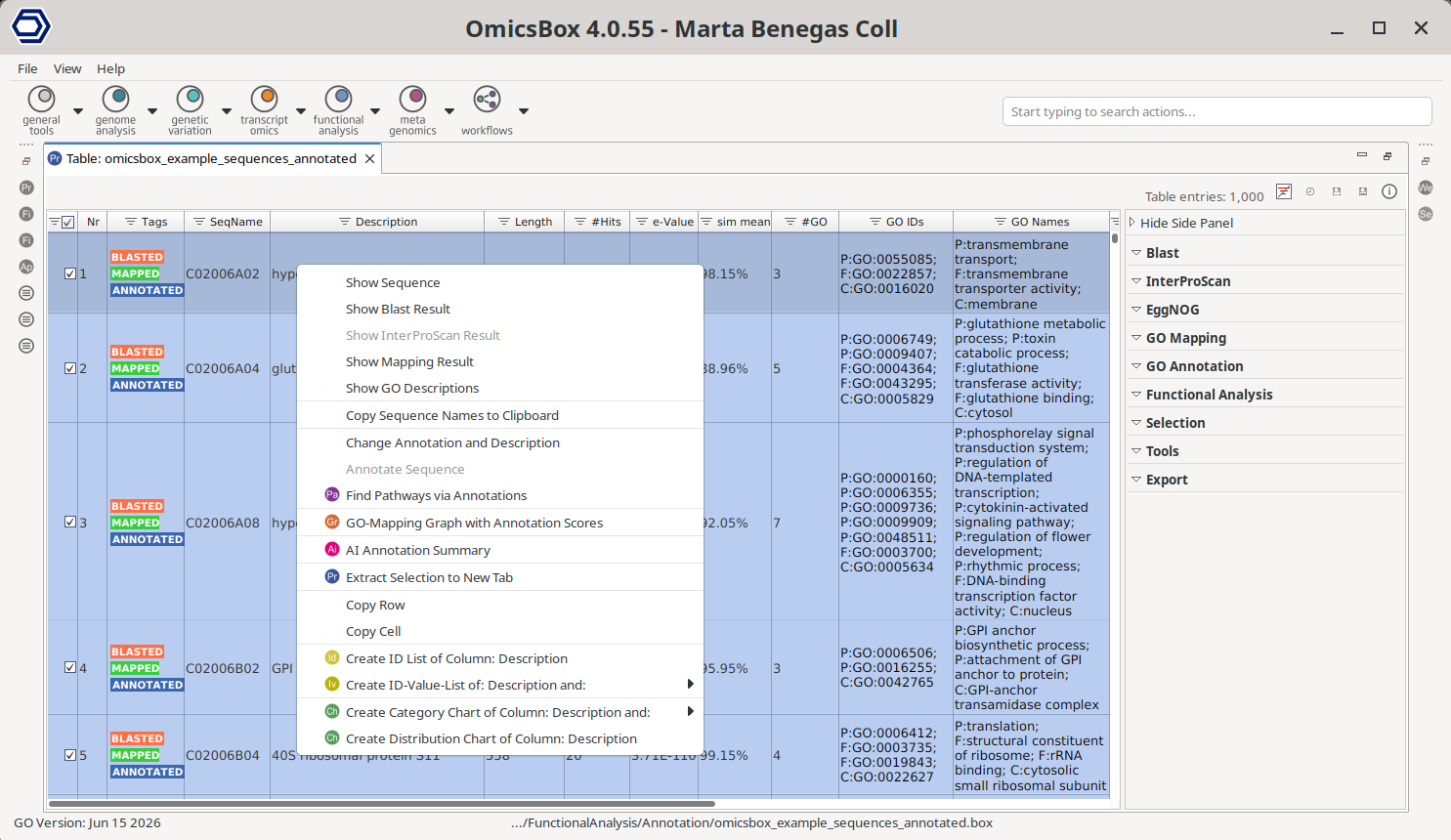Select Show Mapping Result menu entry
1451x840 pixels.
click(x=500, y=361)
